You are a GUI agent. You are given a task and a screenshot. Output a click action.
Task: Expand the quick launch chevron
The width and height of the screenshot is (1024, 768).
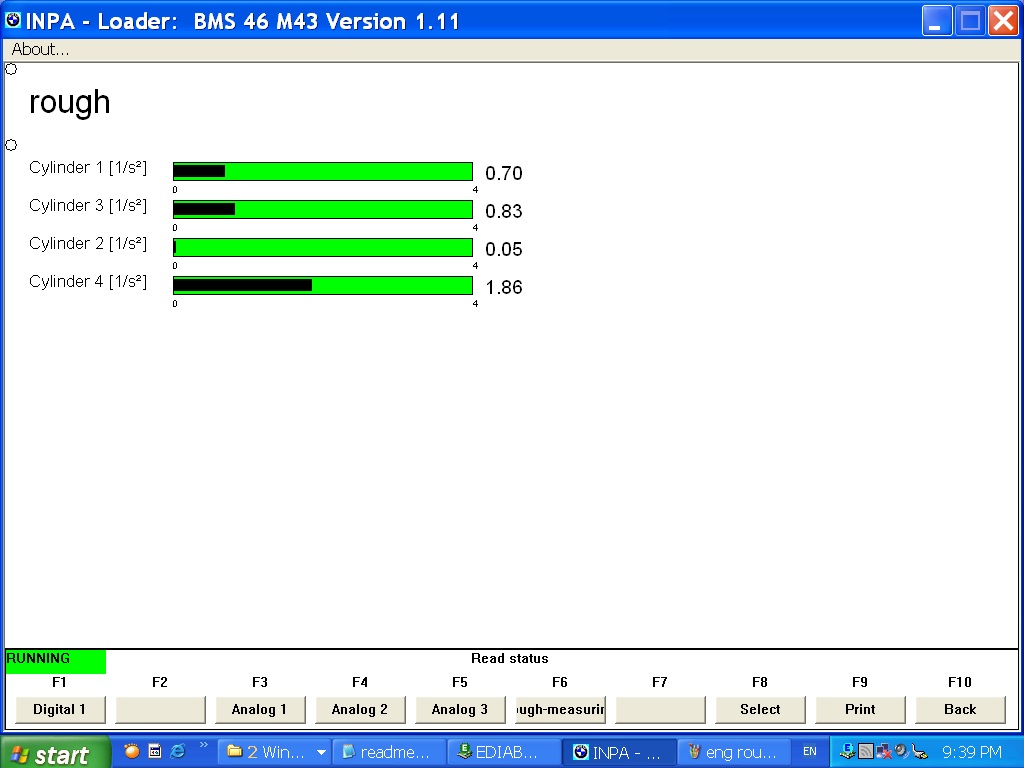pos(203,745)
